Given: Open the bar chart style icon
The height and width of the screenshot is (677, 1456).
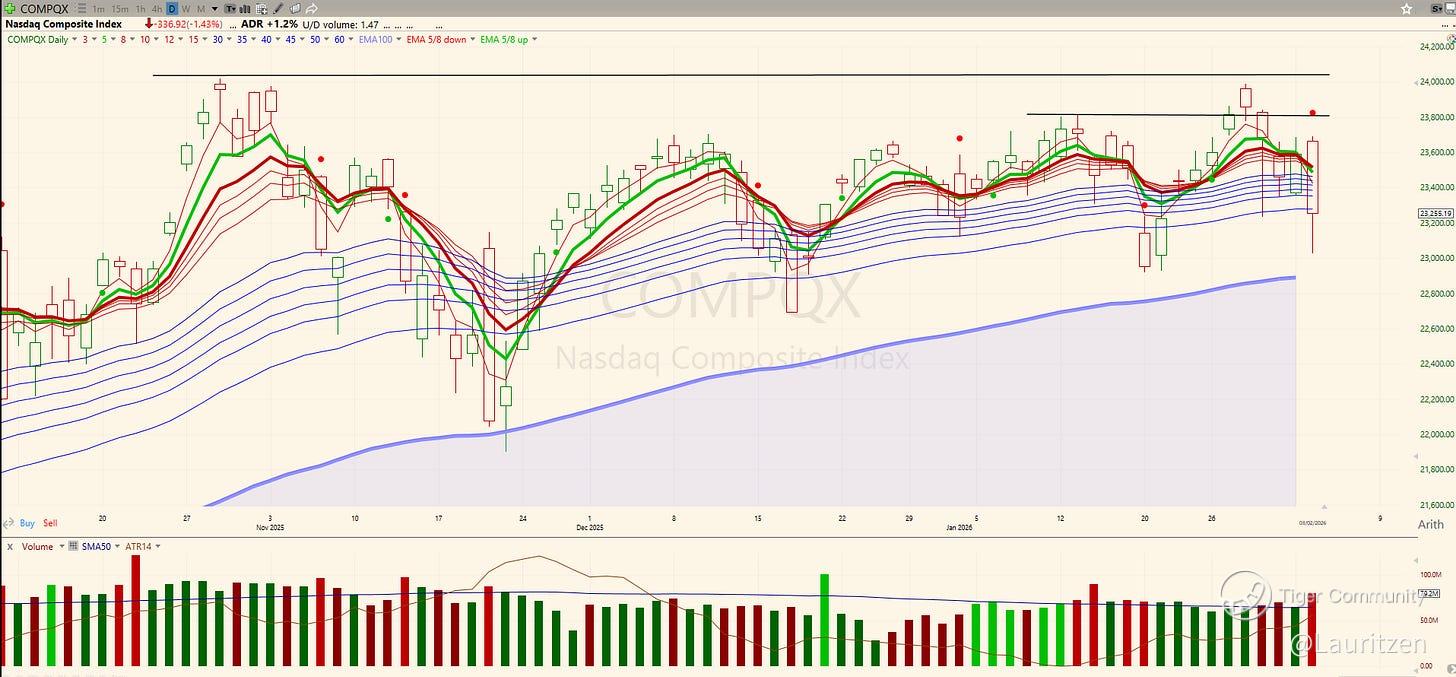Looking at the screenshot, I should (245, 9).
